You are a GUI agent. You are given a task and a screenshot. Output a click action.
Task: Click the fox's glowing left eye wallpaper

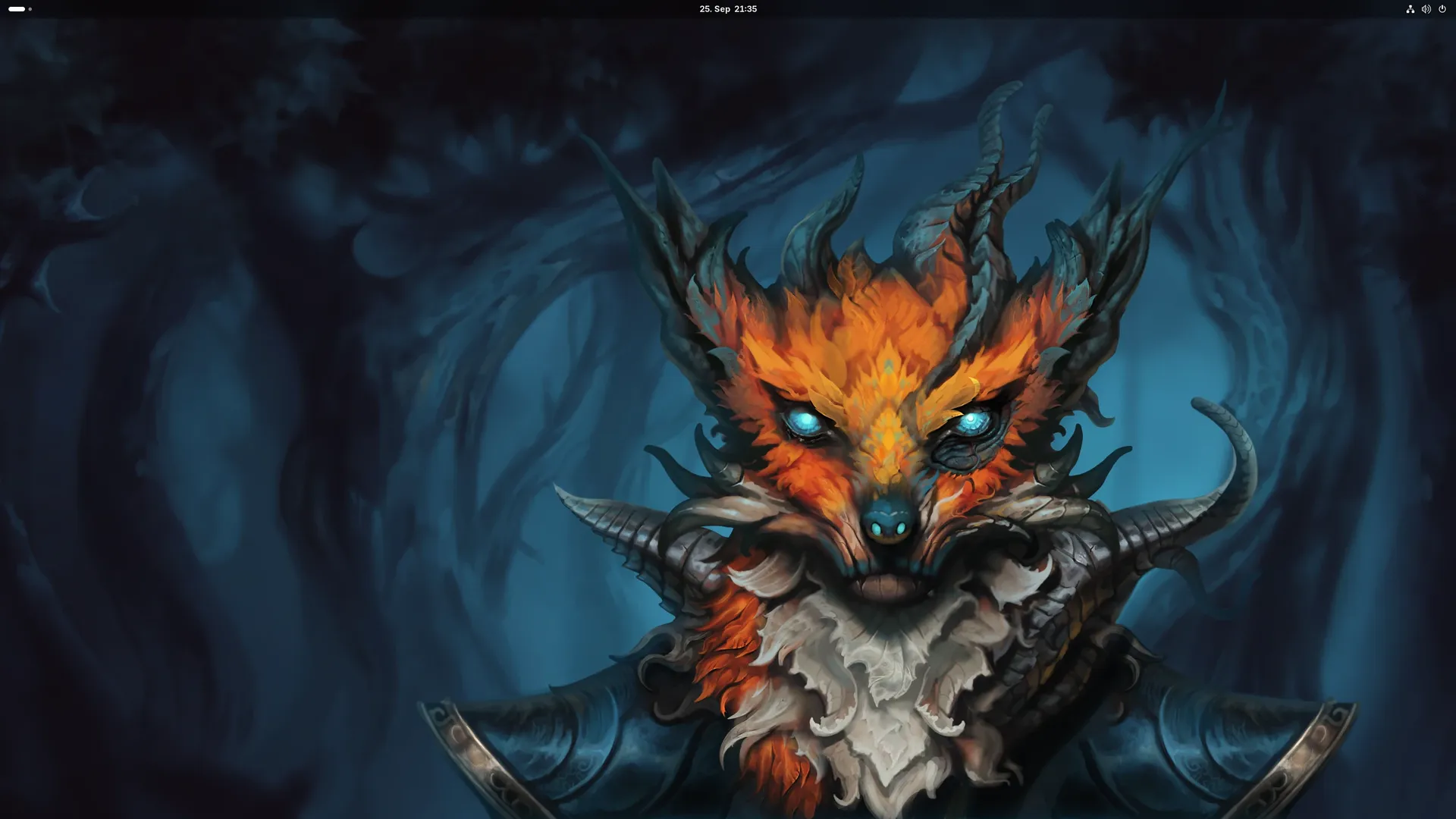[x=805, y=422]
